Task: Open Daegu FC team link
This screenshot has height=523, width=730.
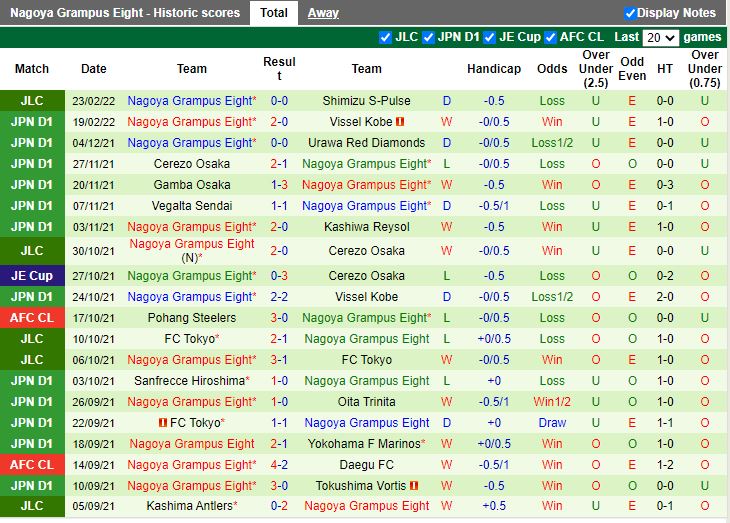Action: [366, 465]
